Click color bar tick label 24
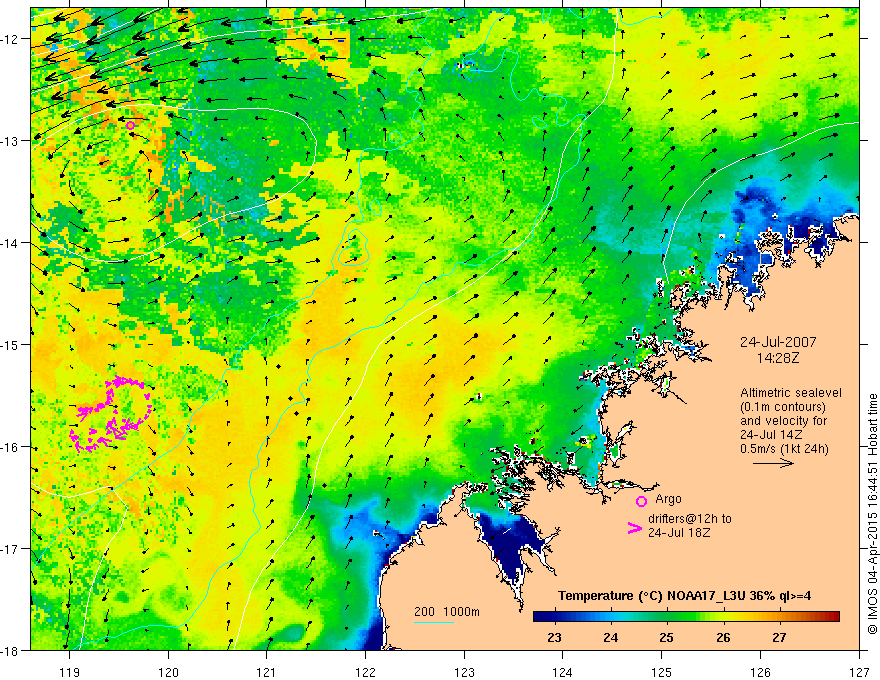Viewport: 880px width, 680px height. (611, 637)
